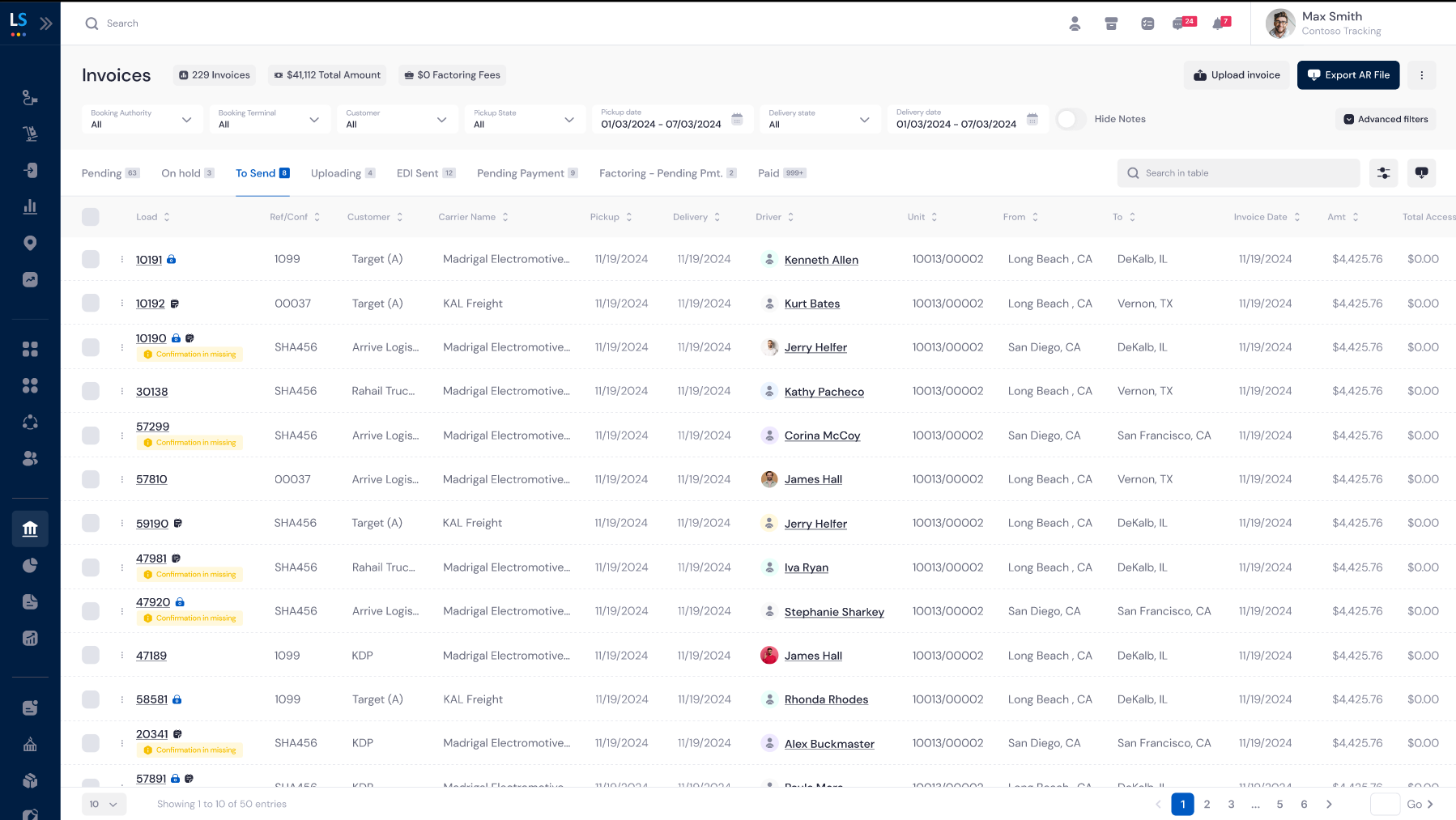Open row menu dots for load 30138
1456x820 pixels.
click(122, 391)
